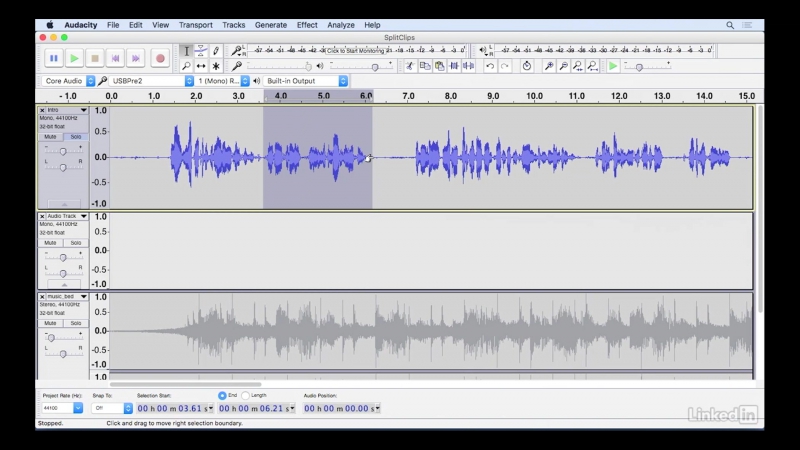
Task: Select the Length radio button
Action: [x=245, y=395]
